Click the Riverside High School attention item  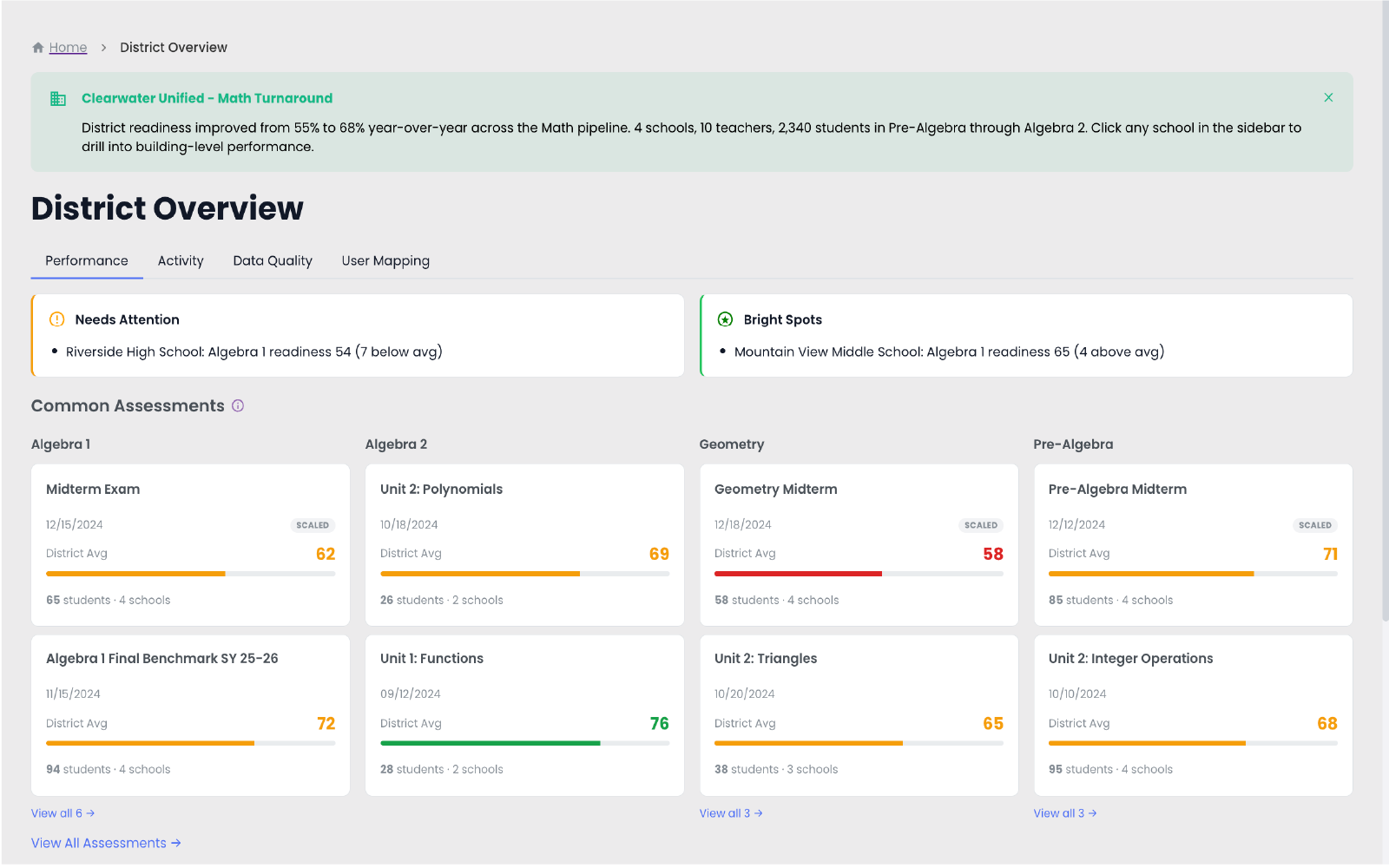(253, 352)
